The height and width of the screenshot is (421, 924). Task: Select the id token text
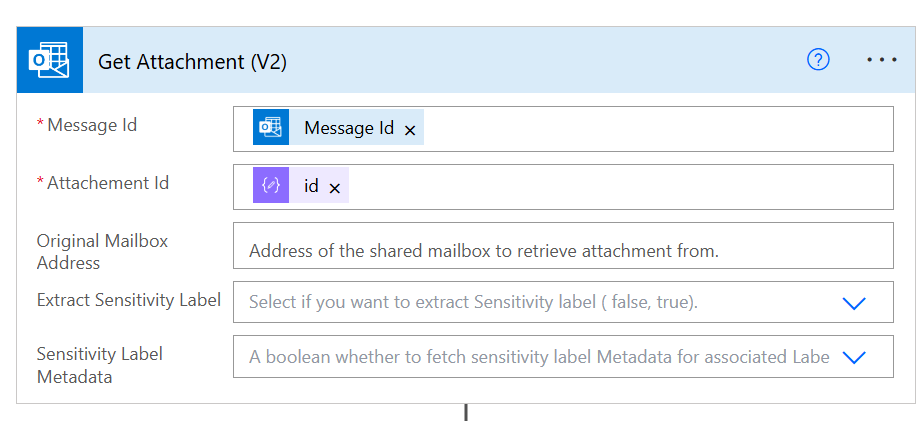[311, 187]
